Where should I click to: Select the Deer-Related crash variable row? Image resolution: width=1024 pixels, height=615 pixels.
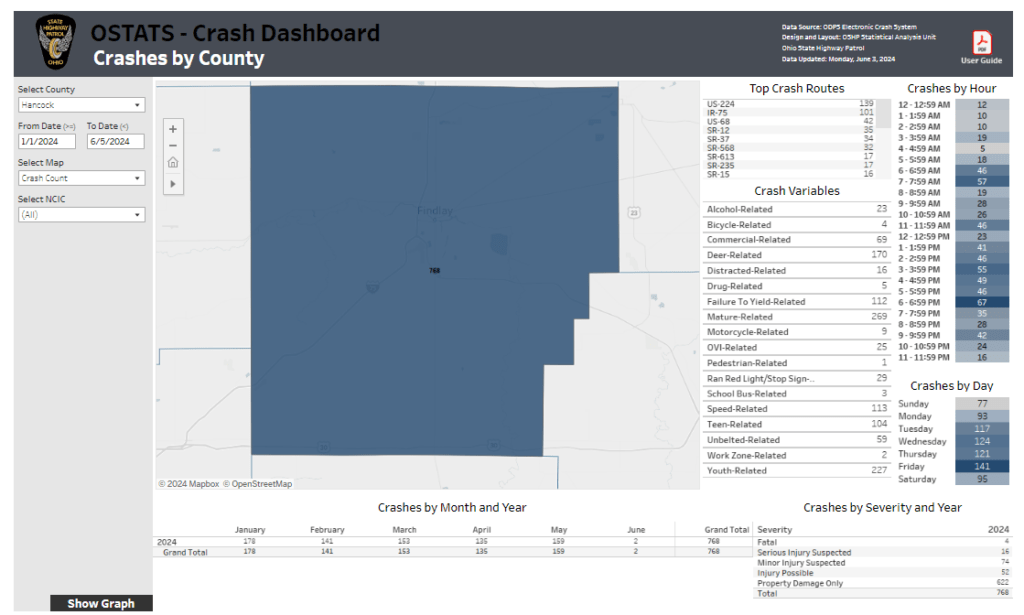[x=796, y=255]
